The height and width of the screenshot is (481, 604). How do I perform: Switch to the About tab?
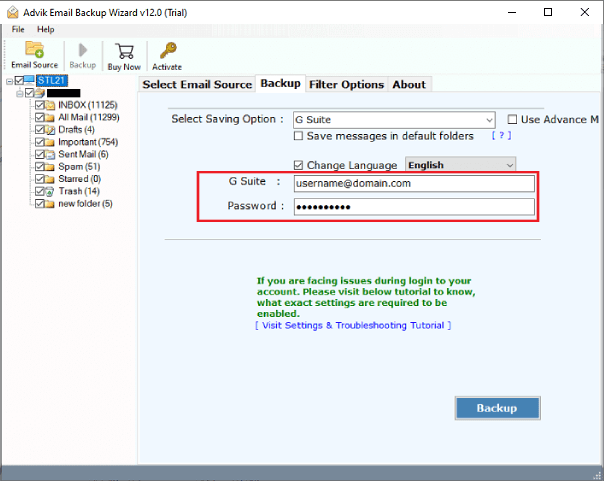tap(409, 84)
